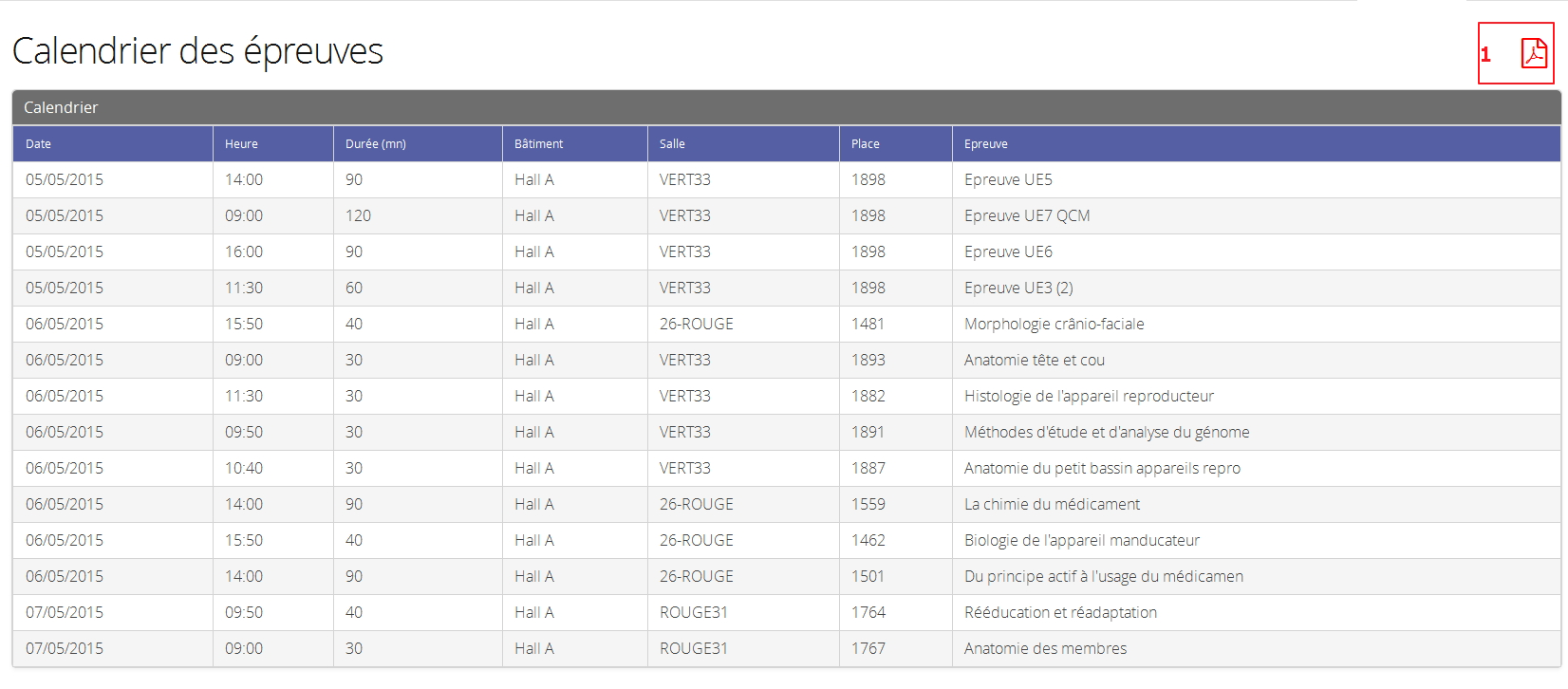
Task: Click the PDF export icon
Action: point(1533,53)
